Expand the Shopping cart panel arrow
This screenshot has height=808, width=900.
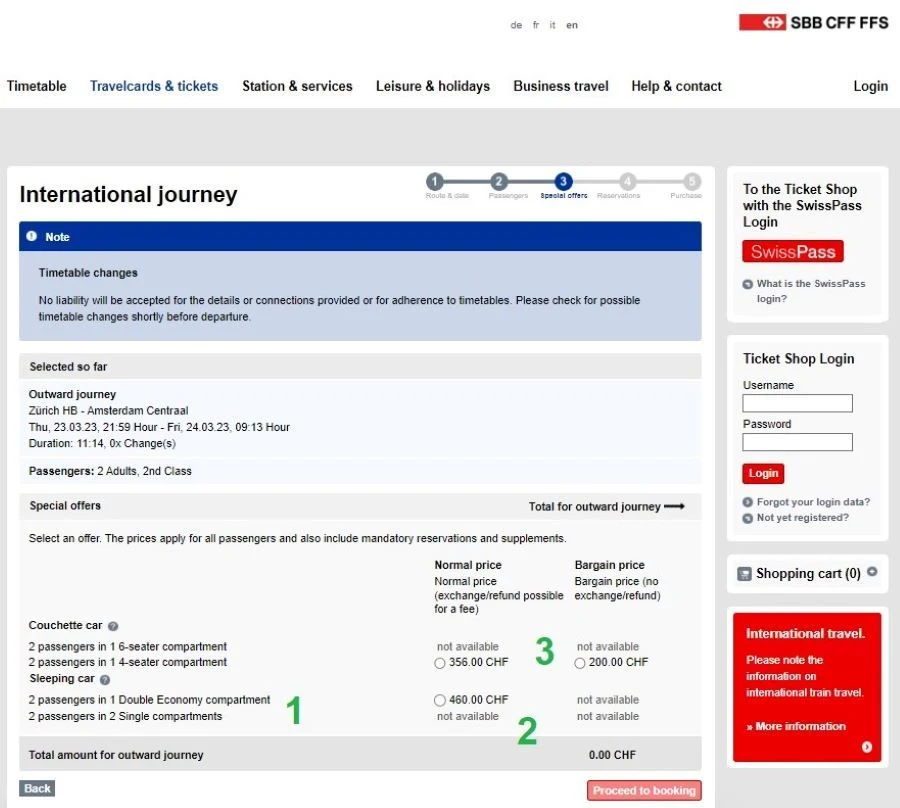(872, 573)
